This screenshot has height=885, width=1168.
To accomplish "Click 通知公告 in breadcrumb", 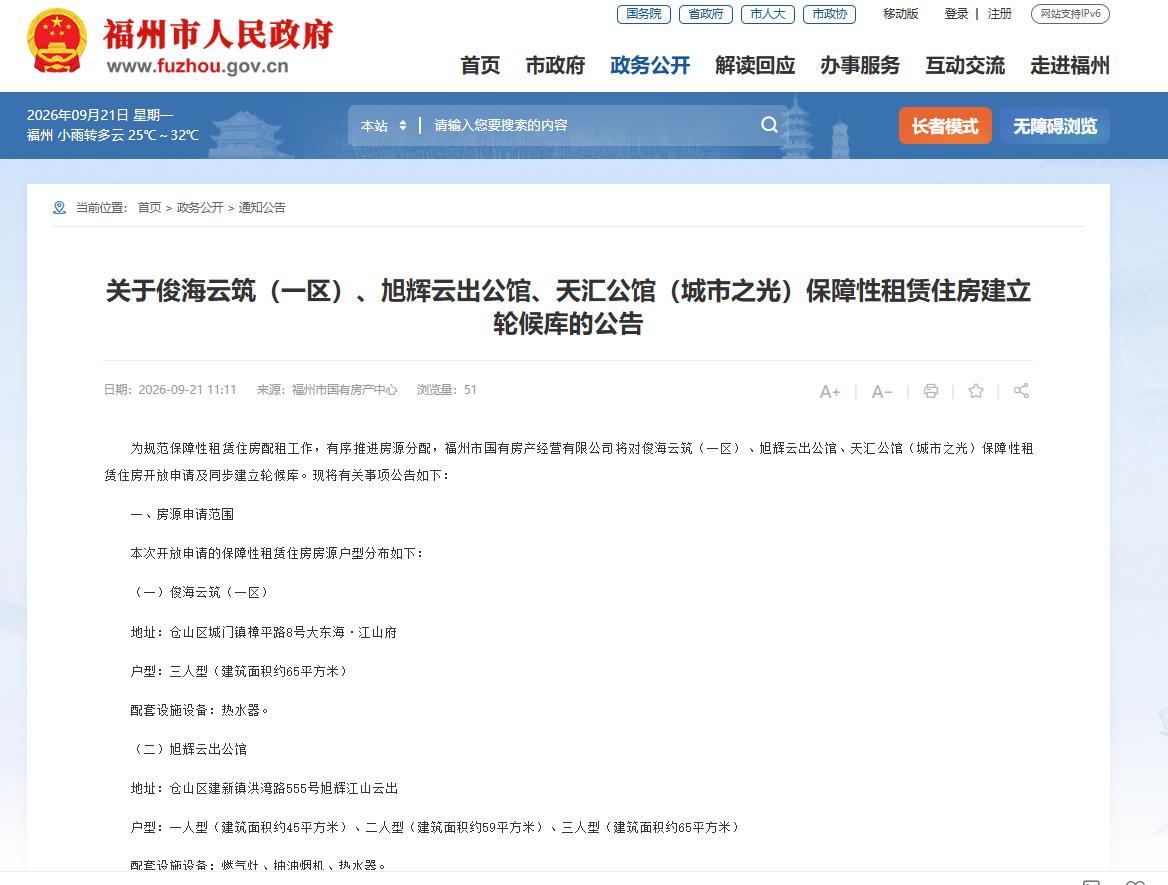I will [262, 208].
